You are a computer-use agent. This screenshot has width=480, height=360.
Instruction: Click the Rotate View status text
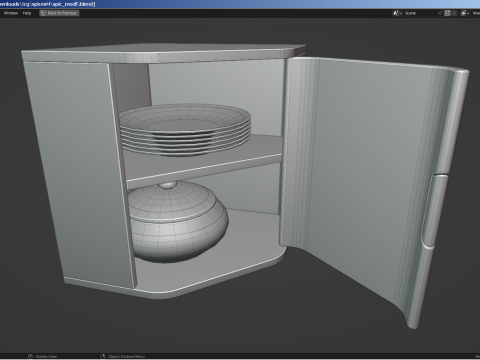46,356
